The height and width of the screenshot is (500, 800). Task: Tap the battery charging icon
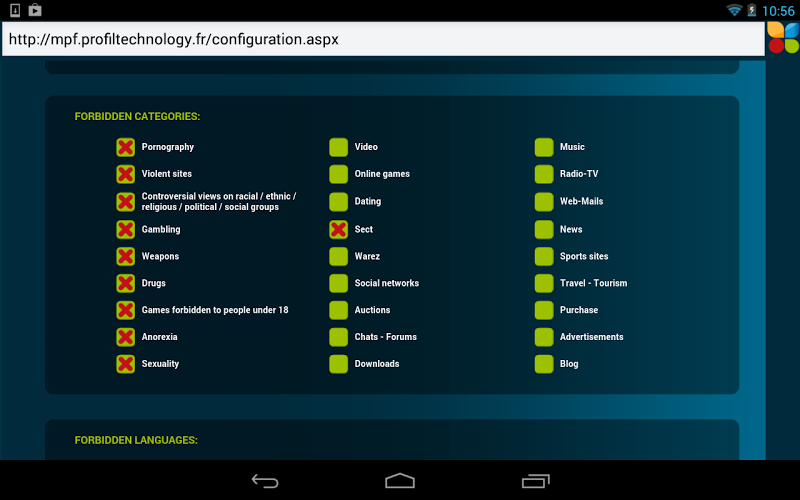point(752,10)
